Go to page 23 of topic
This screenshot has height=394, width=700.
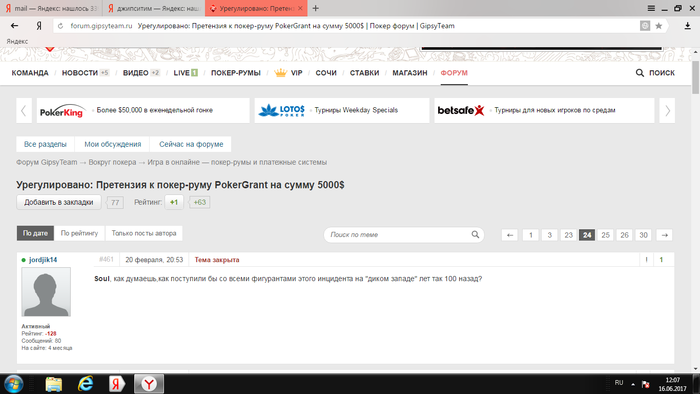pos(568,235)
